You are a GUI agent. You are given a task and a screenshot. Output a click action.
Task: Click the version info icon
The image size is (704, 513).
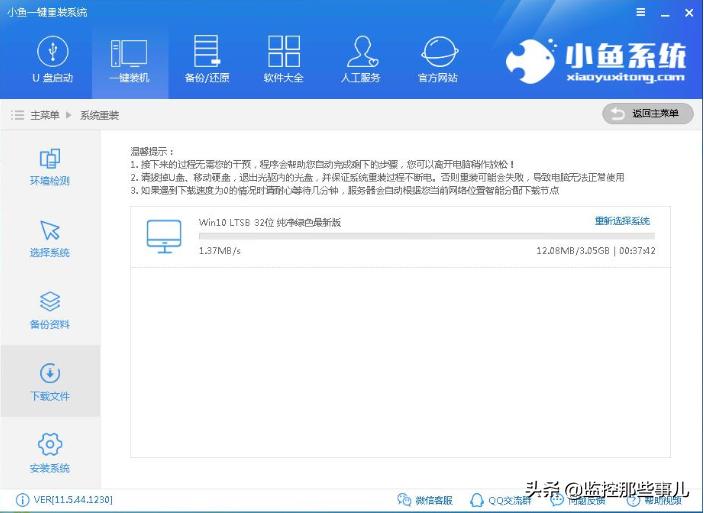[22, 500]
